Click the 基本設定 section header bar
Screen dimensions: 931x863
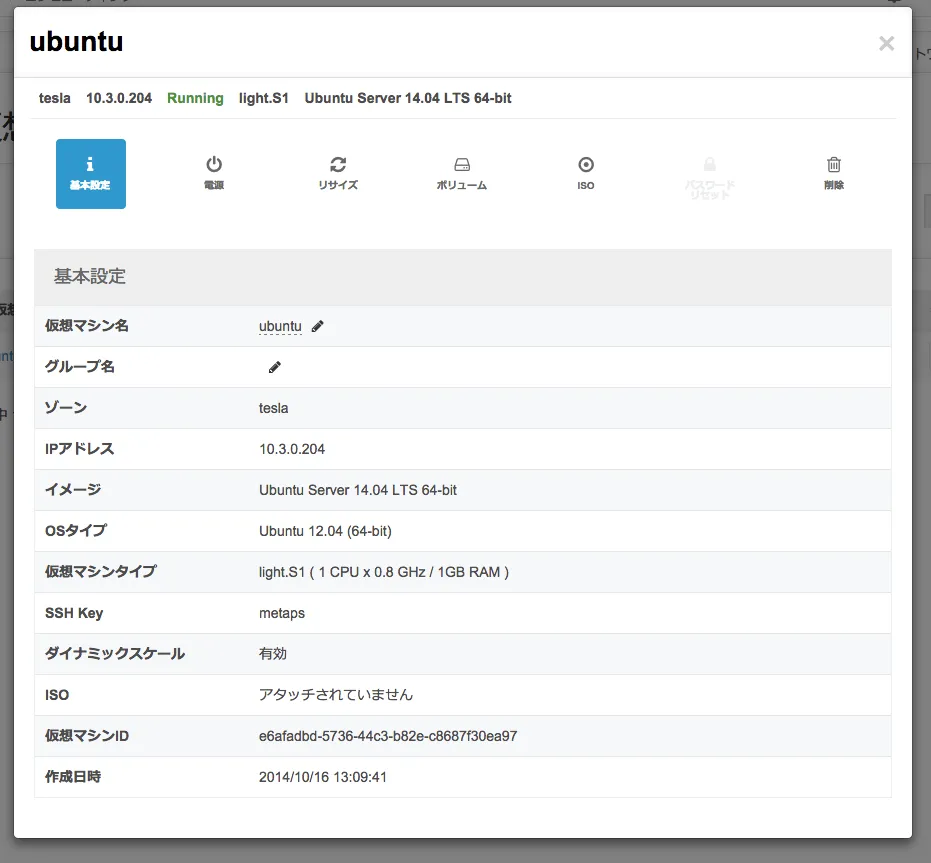(462, 277)
